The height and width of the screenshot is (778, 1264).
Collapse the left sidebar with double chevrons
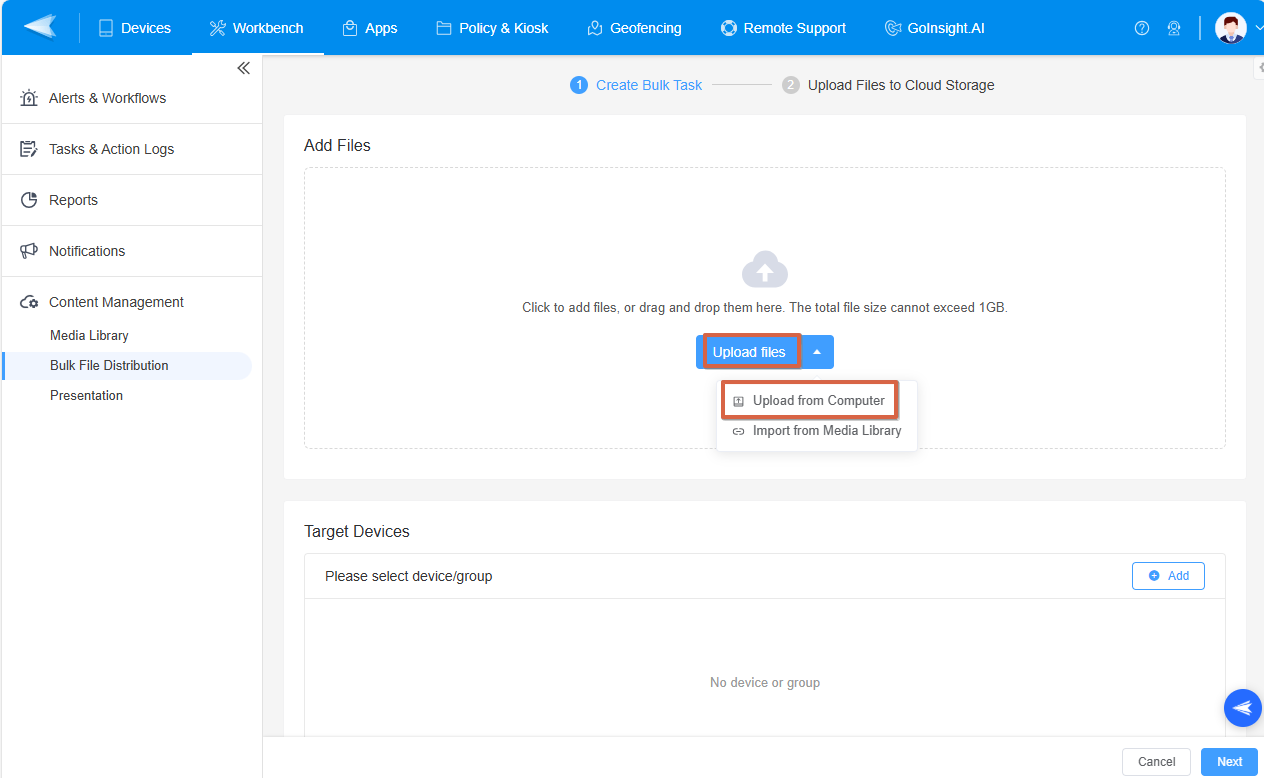click(243, 67)
